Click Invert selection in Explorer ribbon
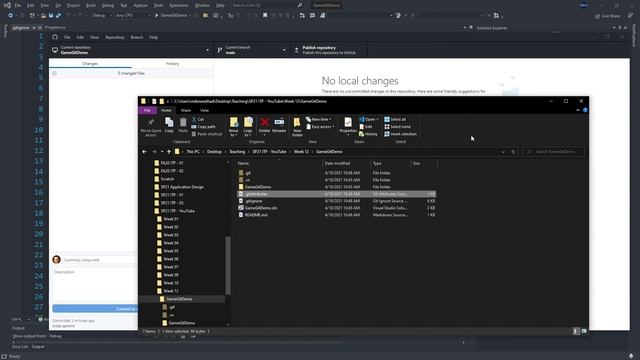Viewport: 640px width, 360px height. (x=400, y=134)
